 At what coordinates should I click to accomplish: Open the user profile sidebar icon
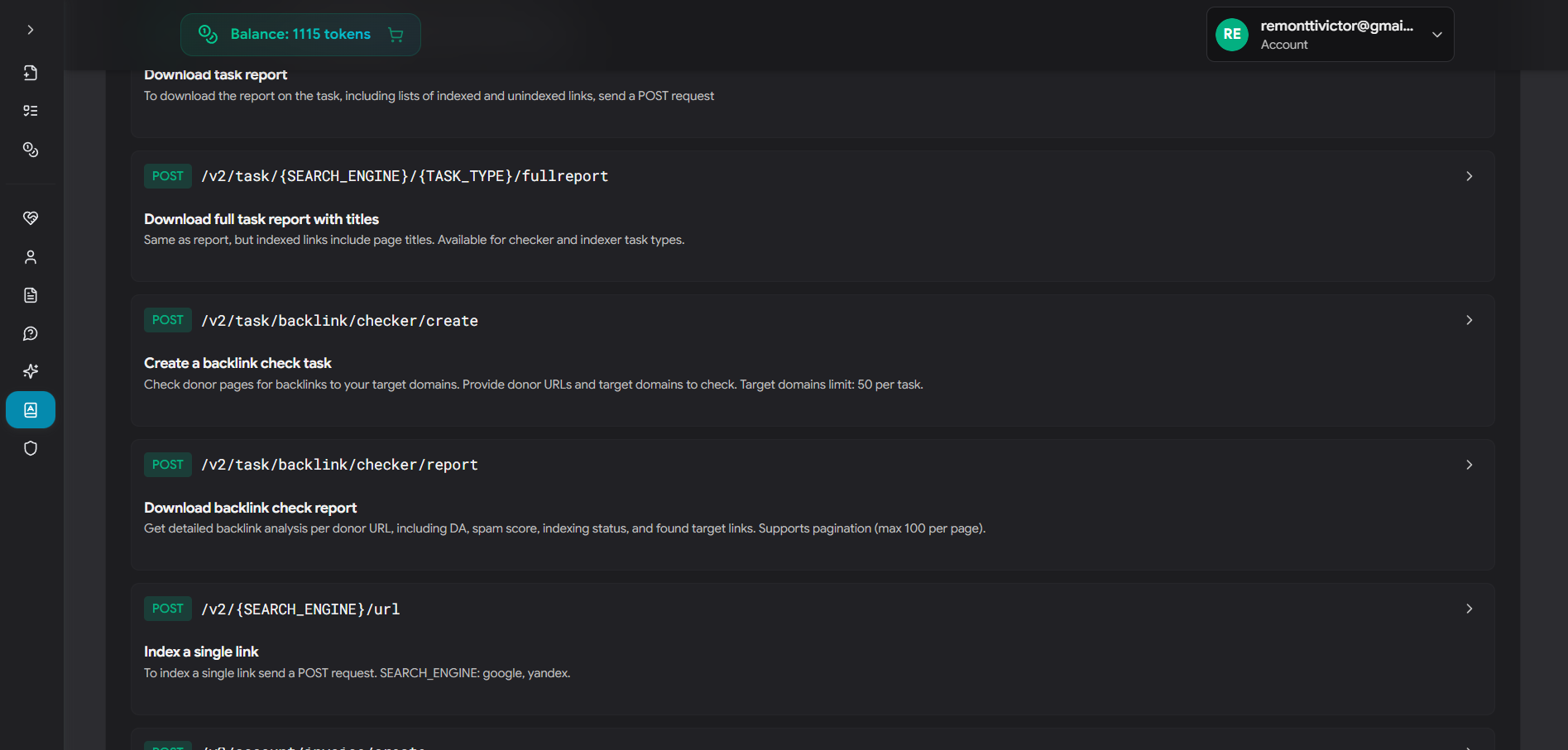click(x=31, y=257)
